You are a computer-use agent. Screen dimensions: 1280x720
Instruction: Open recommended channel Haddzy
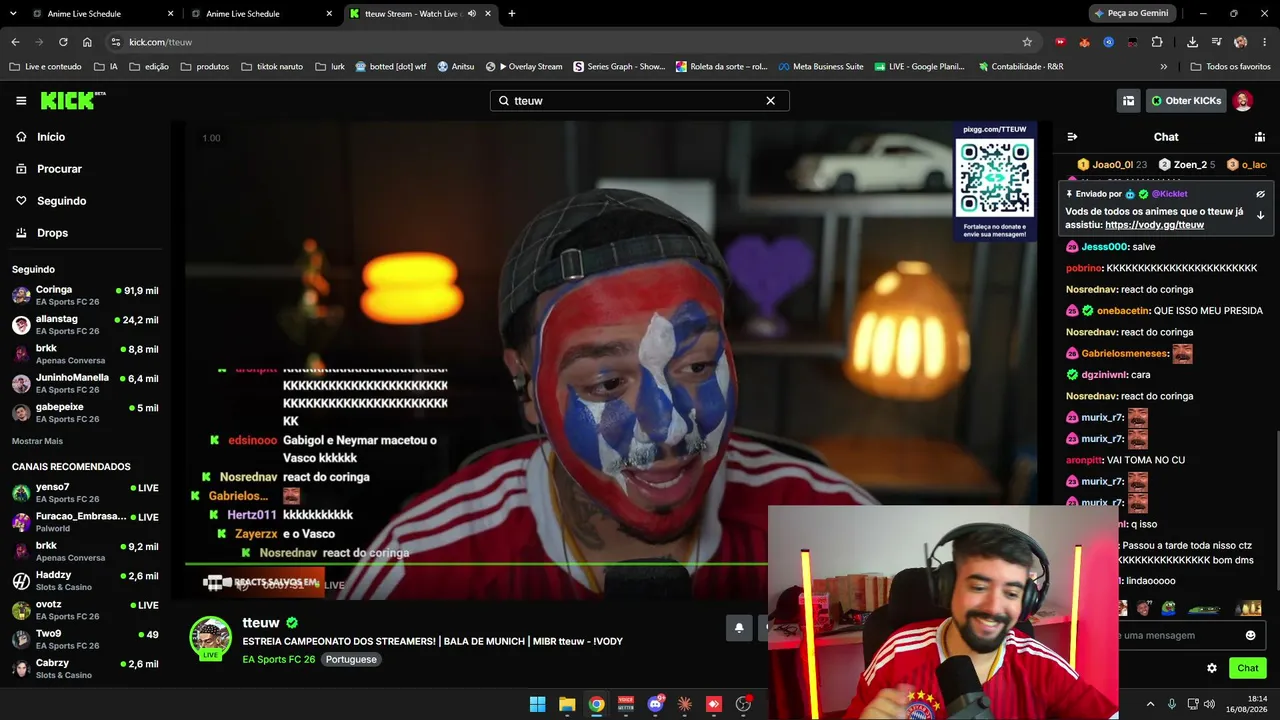click(x=85, y=581)
